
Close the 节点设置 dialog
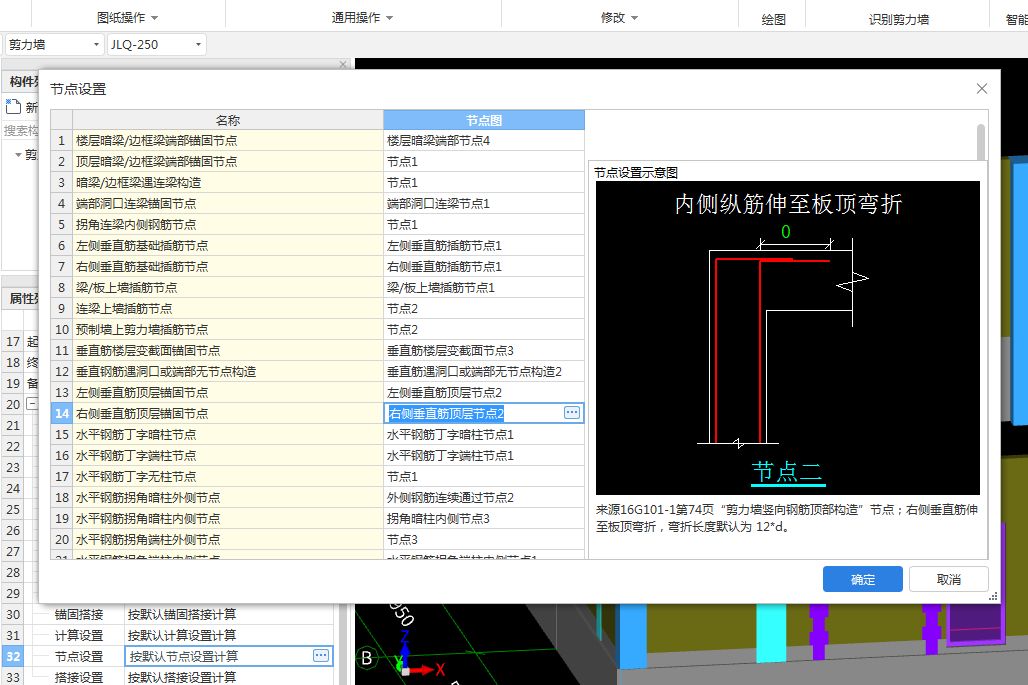(981, 88)
